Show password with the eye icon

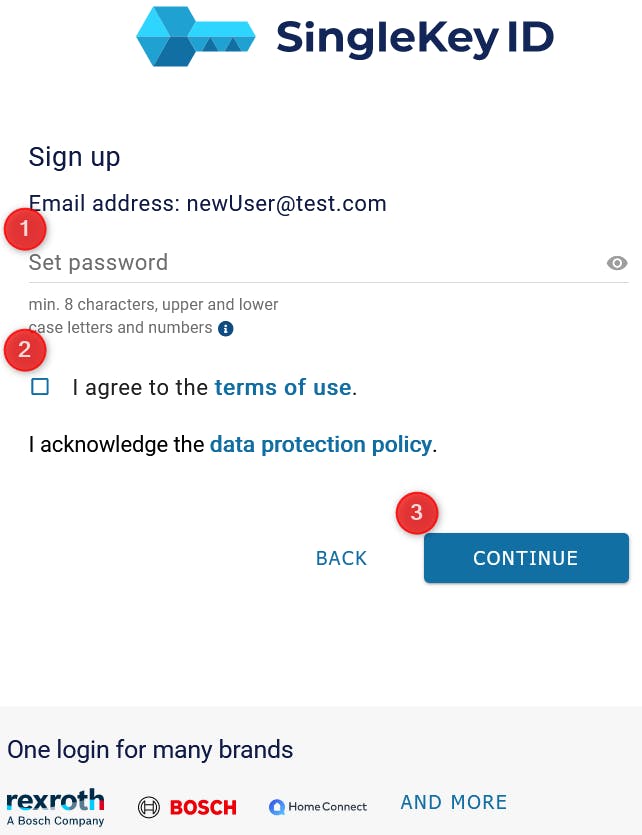[617, 263]
